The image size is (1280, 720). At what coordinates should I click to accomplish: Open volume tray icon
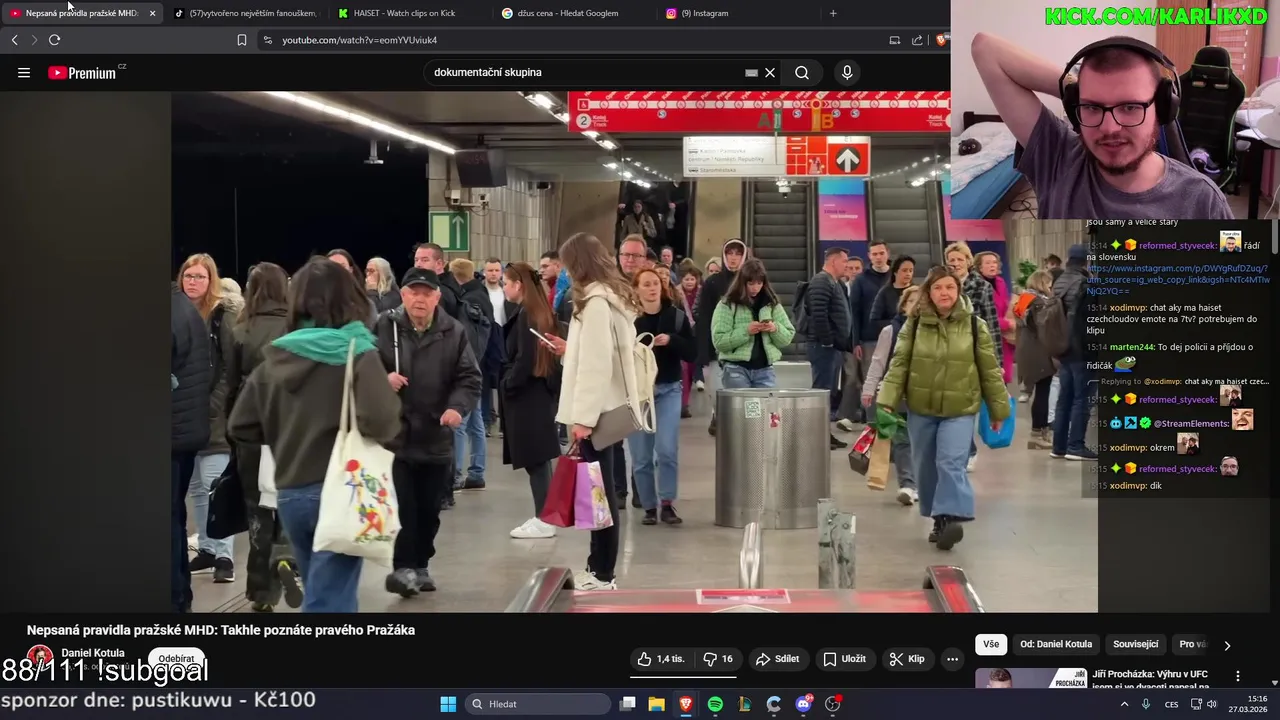(x=1212, y=704)
